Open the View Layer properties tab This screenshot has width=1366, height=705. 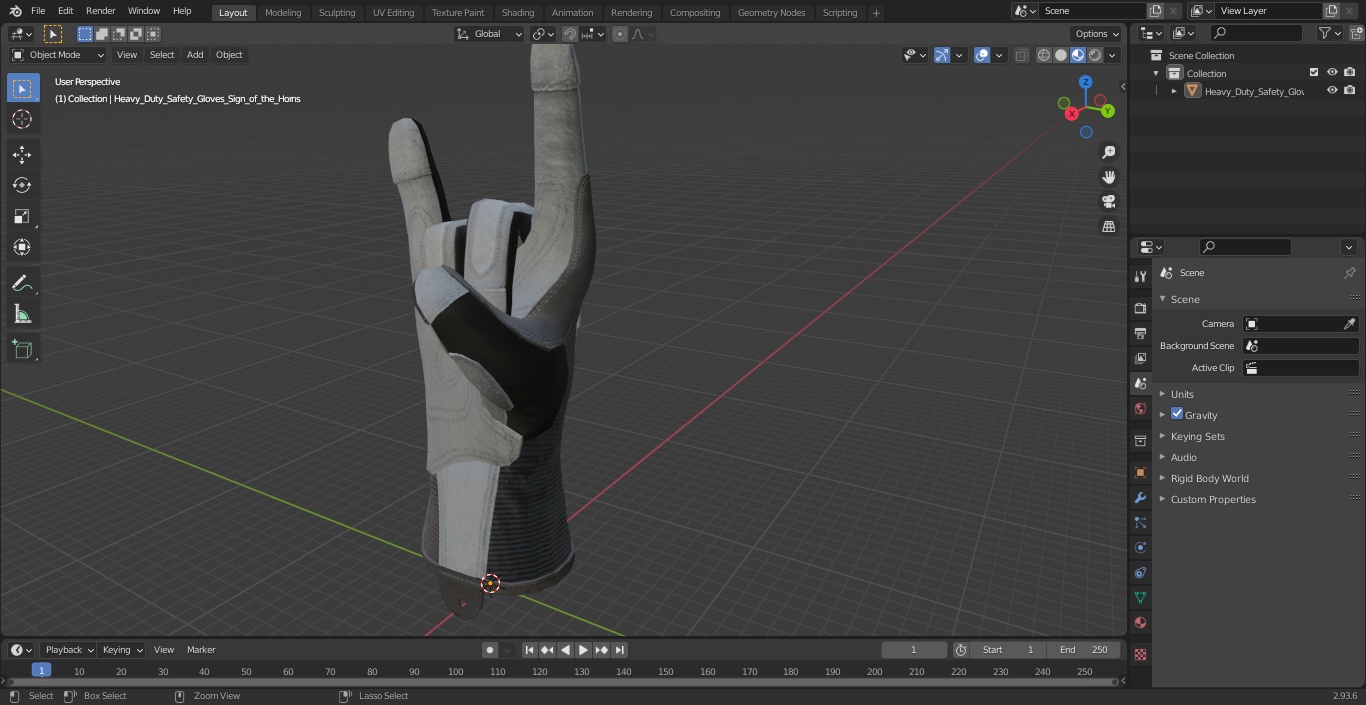1140,358
